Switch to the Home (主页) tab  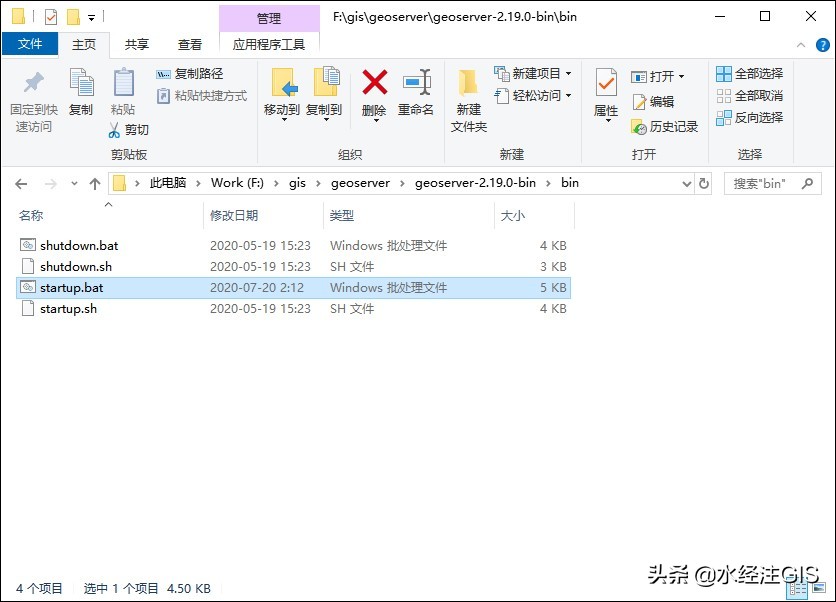coord(84,44)
